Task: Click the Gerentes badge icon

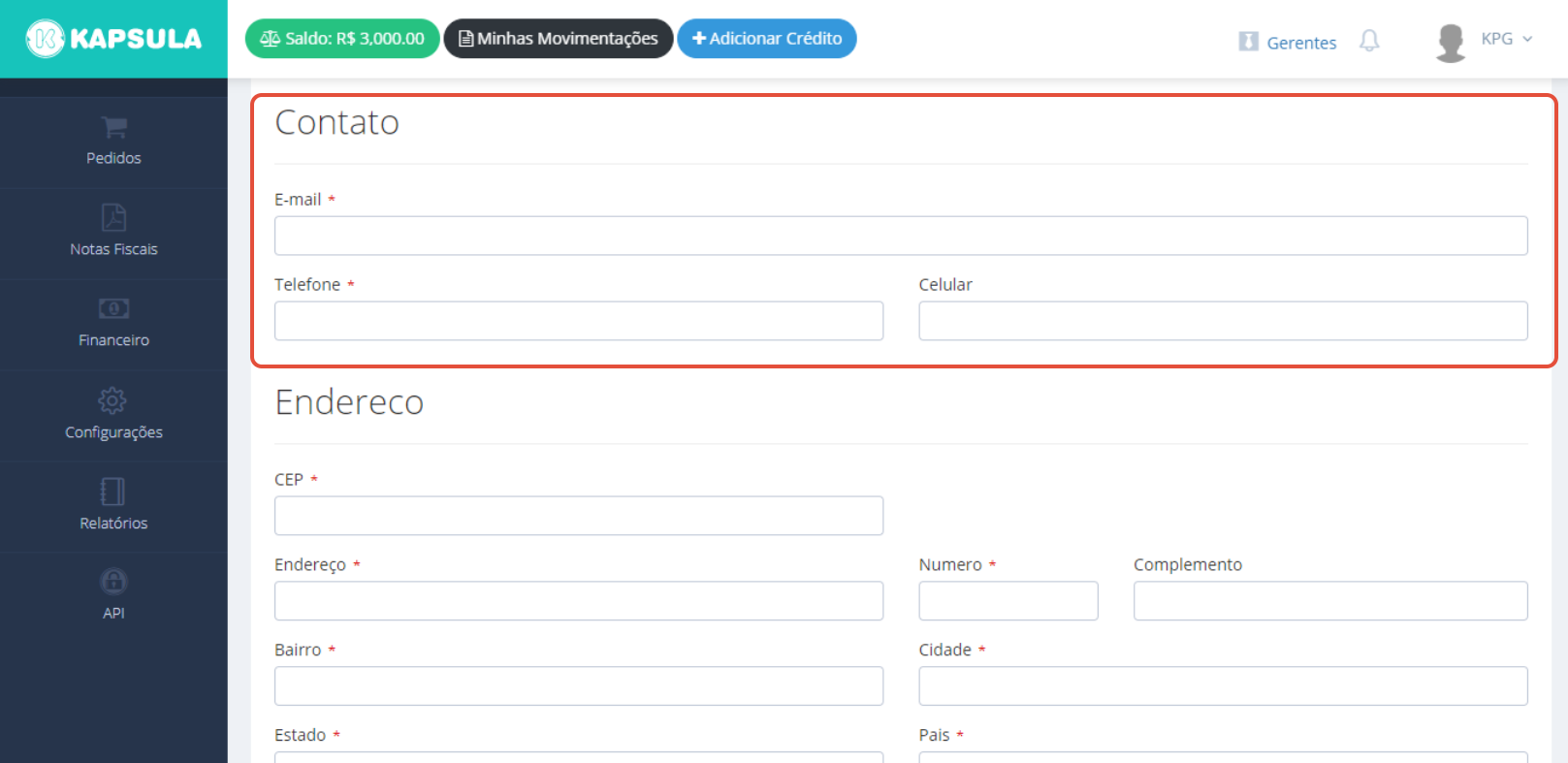Action: pyautogui.click(x=1248, y=42)
